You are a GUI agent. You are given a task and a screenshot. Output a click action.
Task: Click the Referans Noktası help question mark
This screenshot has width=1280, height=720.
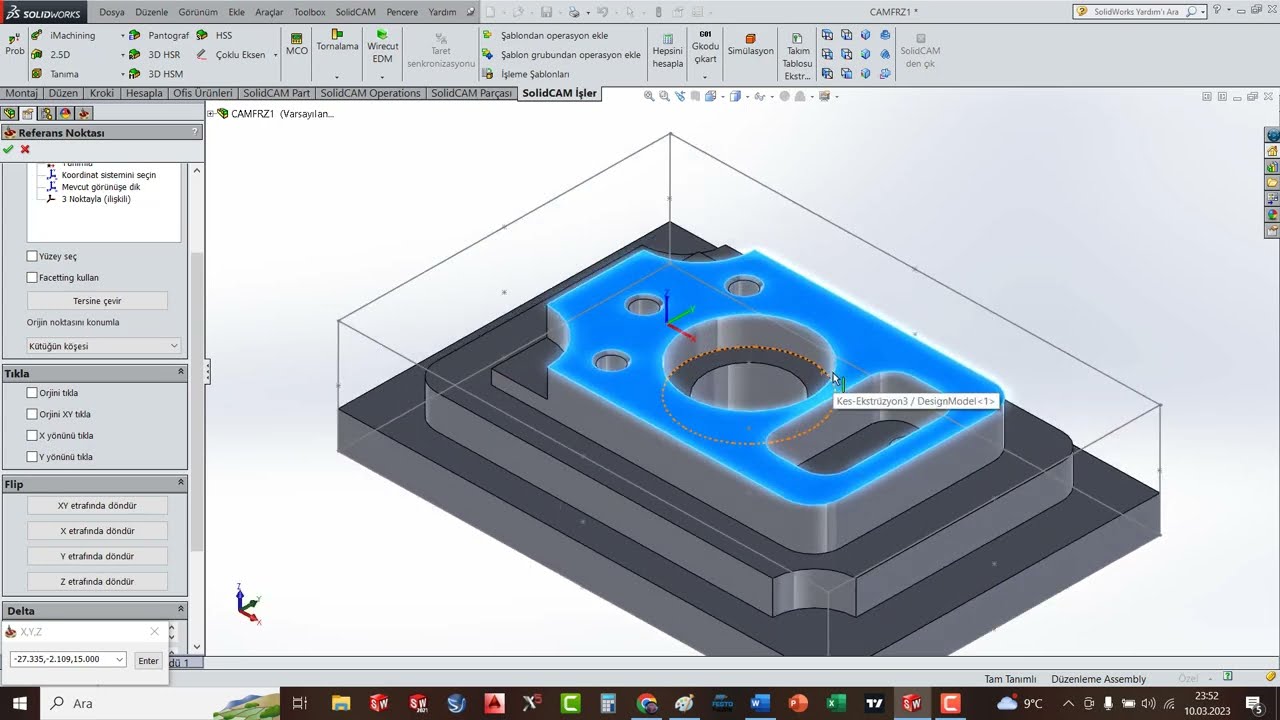pyautogui.click(x=195, y=132)
